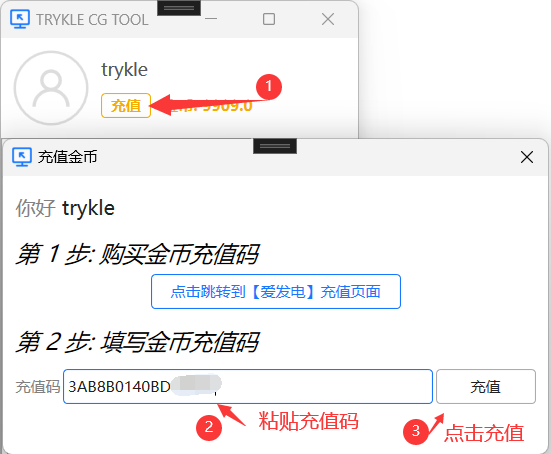Click the TRYKLE CG TOOL app icon
Image resolution: width=551 pixels, height=454 pixels.
tap(20, 19)
